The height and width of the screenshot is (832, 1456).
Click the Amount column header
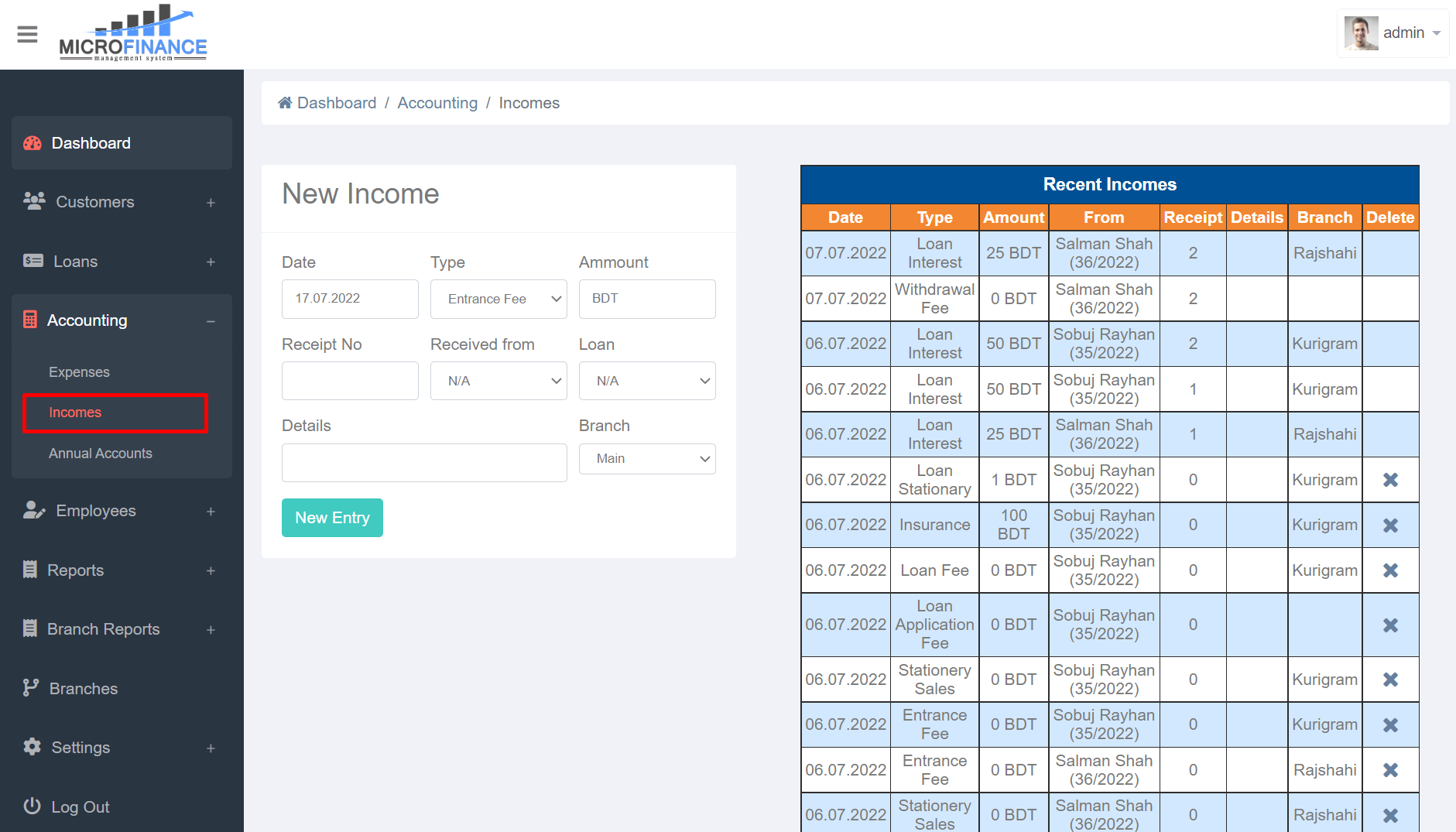coord(1013,217)
